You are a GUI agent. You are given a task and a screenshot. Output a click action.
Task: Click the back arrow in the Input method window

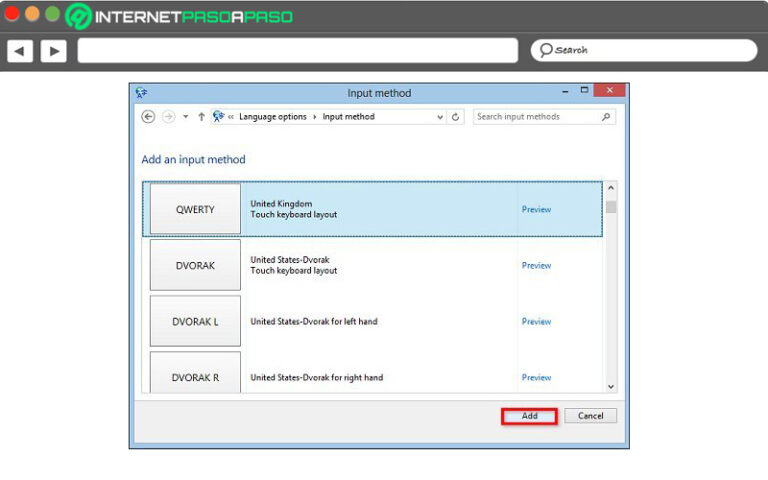pos(148,117)
